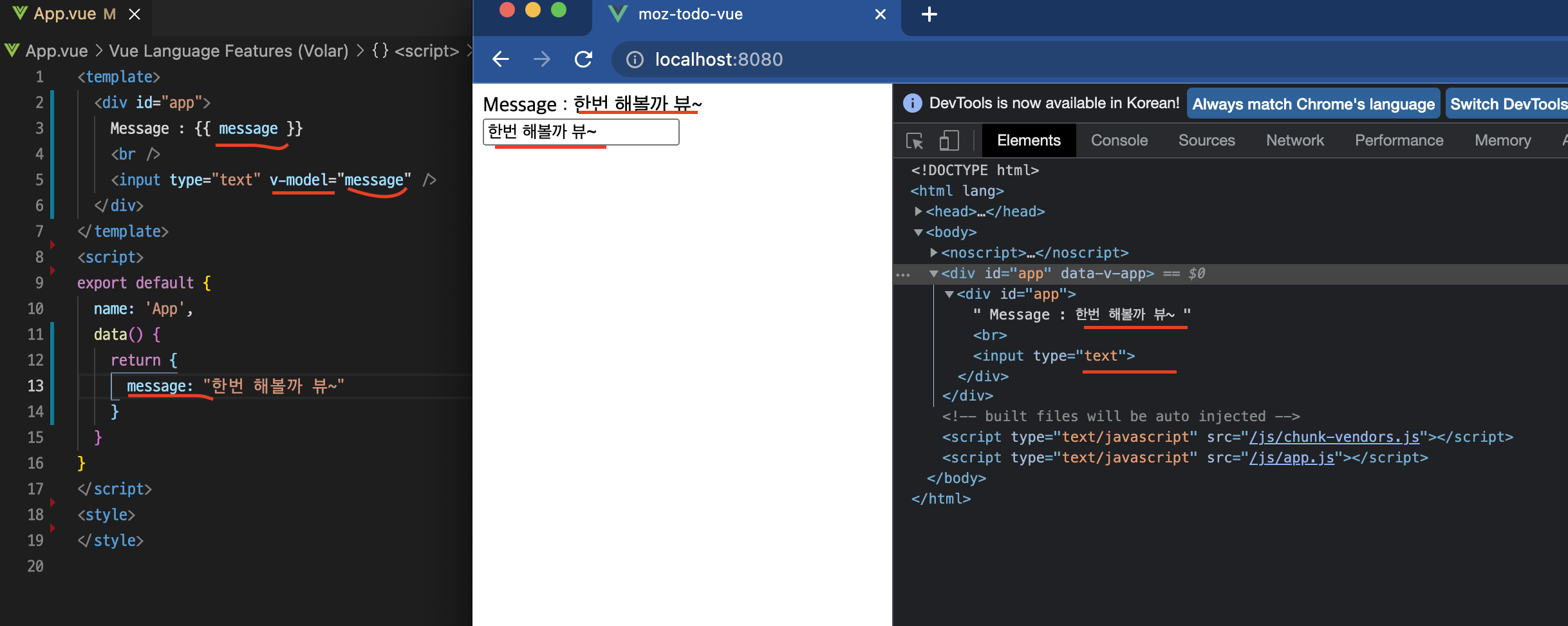Expand the <head> node in DOM tree
The image size is (1568, 626).
pyautogui.click(x=919, y=211)
